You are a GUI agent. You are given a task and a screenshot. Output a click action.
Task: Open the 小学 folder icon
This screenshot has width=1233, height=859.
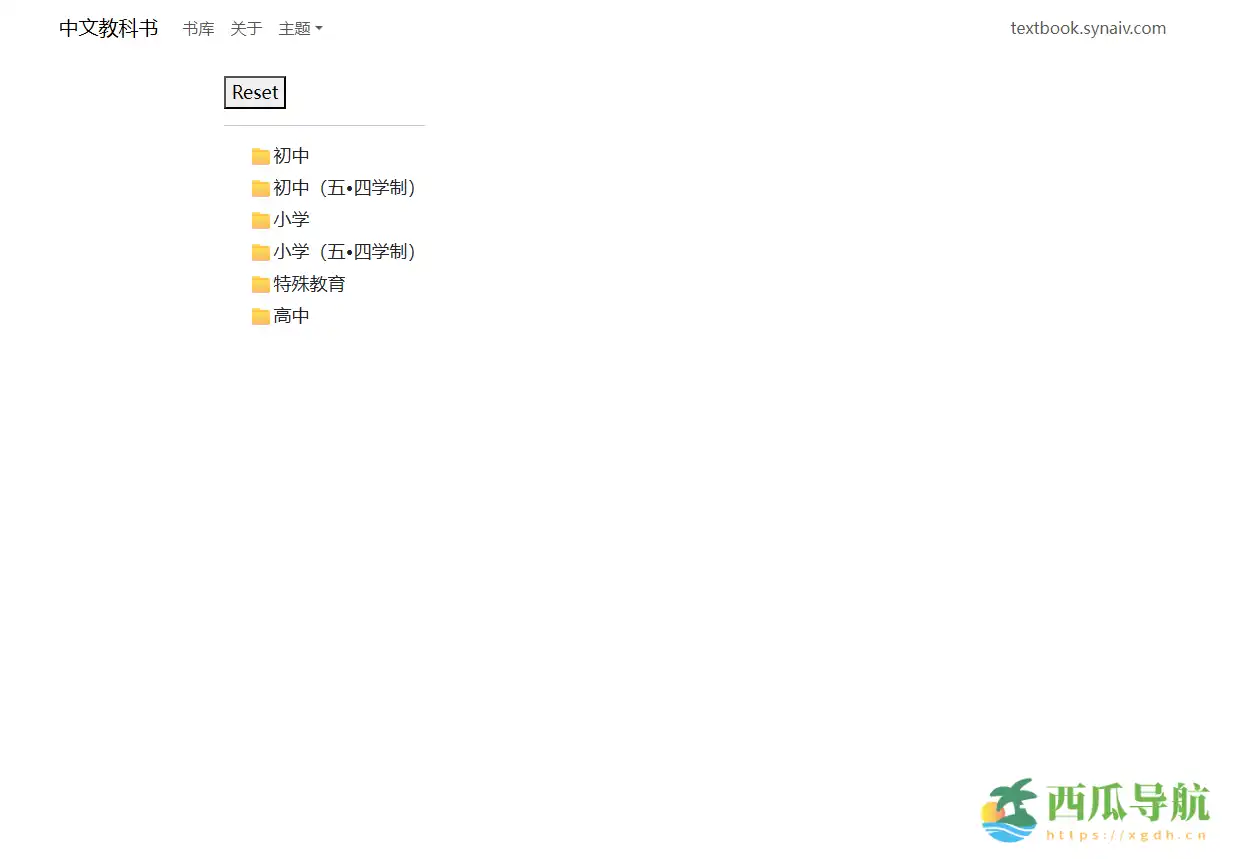[x=261, y=219]
